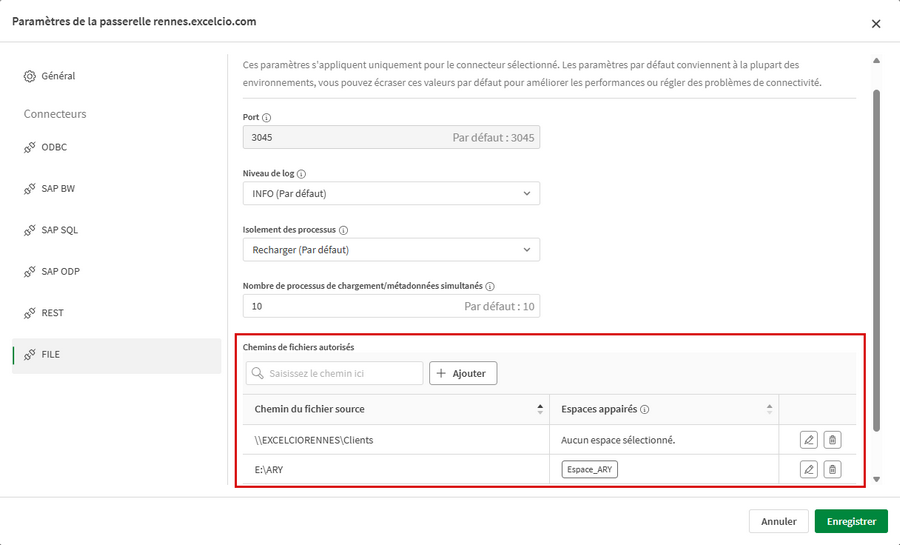
Task: Select the FILE connector
Action: [117, 356]
